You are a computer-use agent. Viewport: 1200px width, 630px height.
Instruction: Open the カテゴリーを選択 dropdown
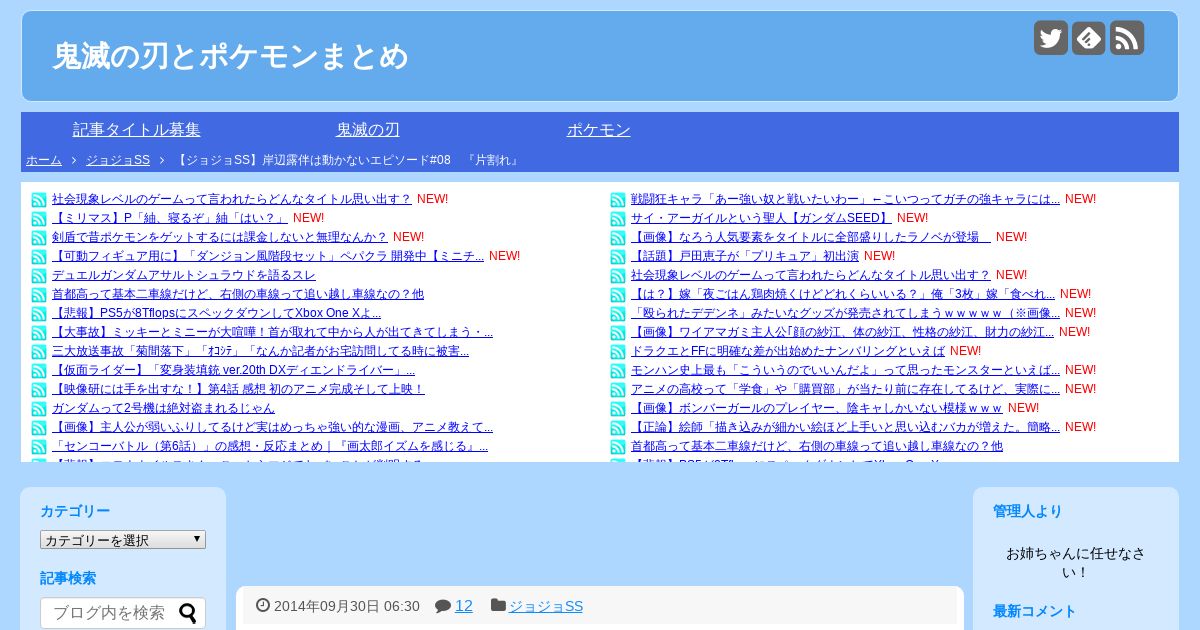(123, 539)
